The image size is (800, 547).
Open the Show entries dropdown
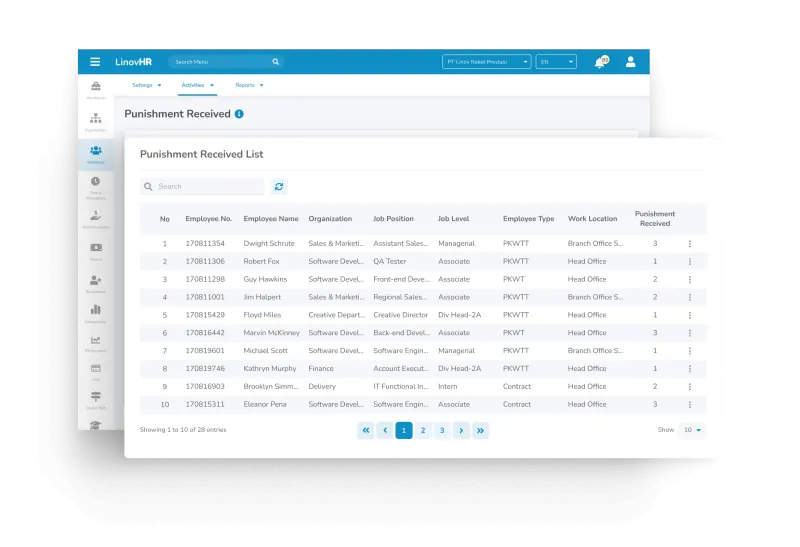click(x=692, y=430)
